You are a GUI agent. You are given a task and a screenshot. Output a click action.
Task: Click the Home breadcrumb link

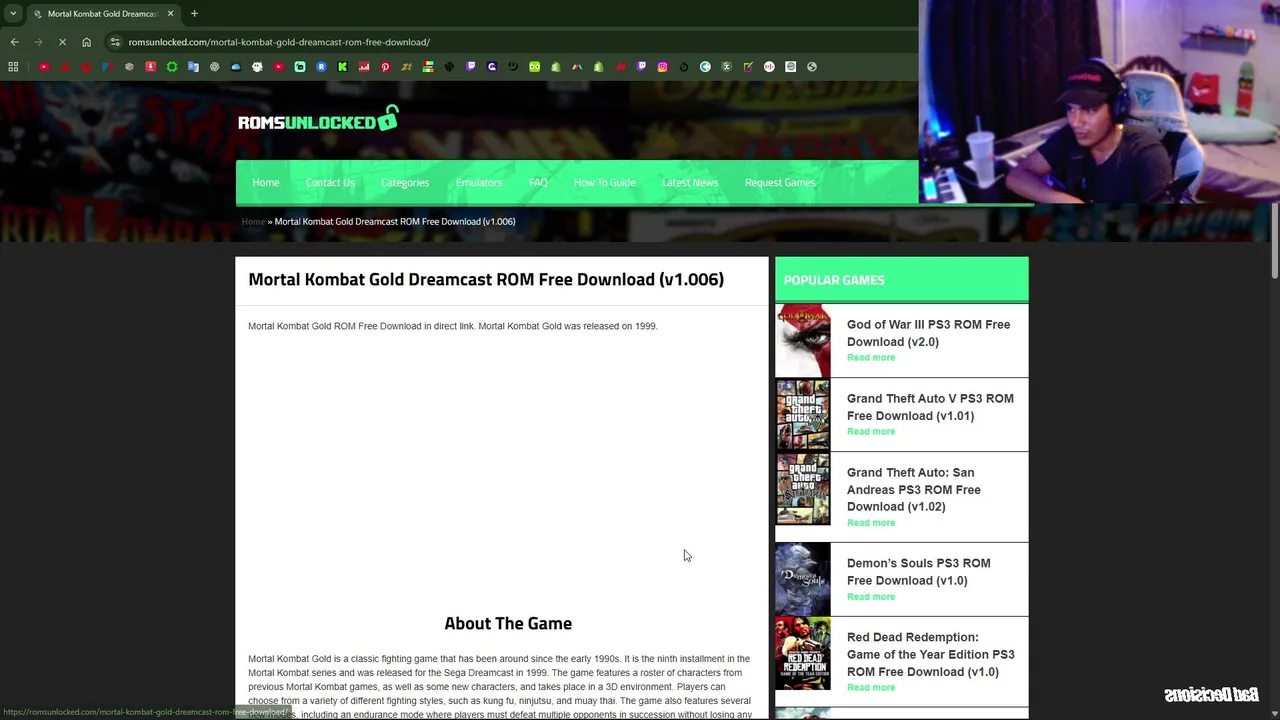click(253, 221)
